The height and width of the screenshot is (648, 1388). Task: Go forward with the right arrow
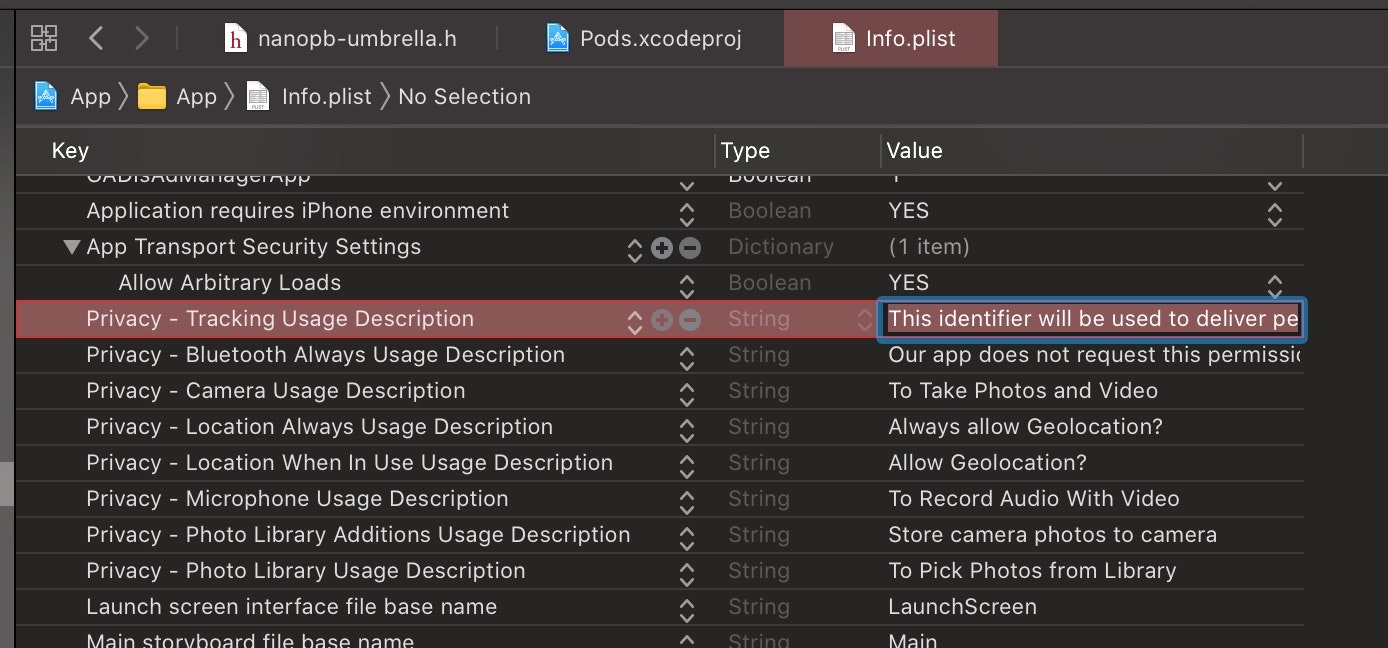pyautogui.click(x=142, y=39)
